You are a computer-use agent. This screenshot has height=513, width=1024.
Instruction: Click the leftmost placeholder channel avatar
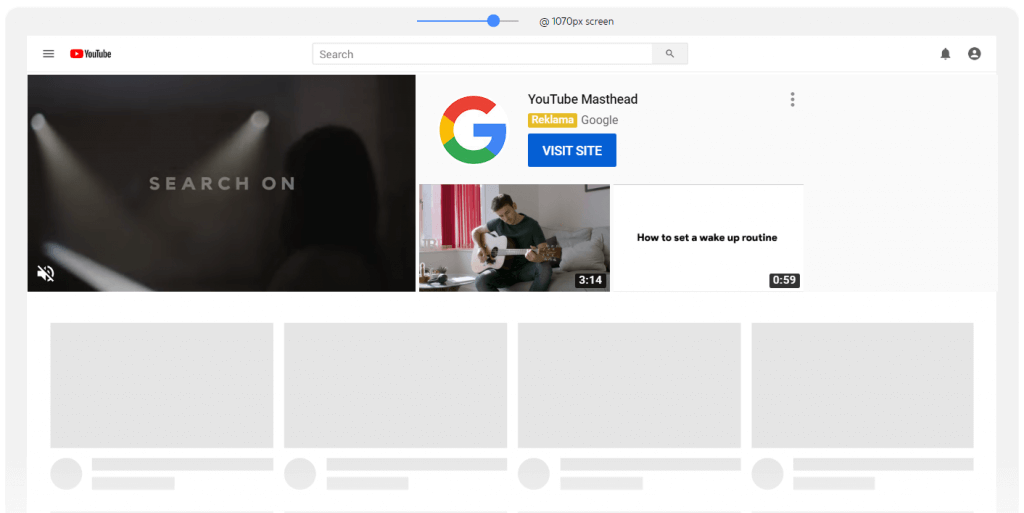pyautogui.click(x=66, y=473)
